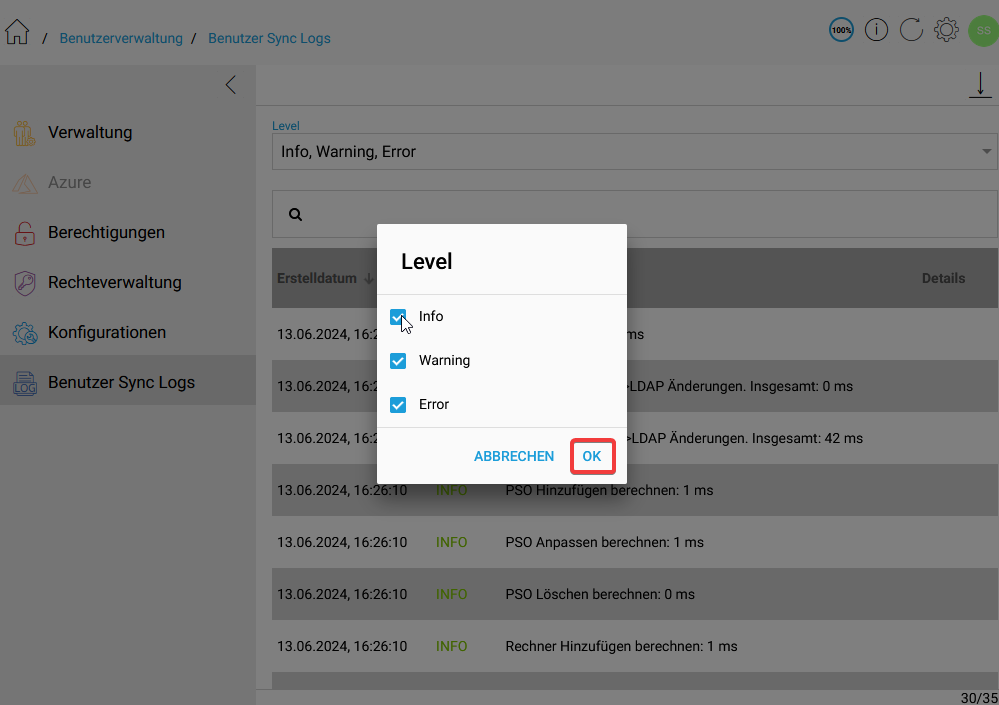This screenshot has width=999, height=705.
Task: Confirm the Level dialog with OK
Action: tap(592, 456)
